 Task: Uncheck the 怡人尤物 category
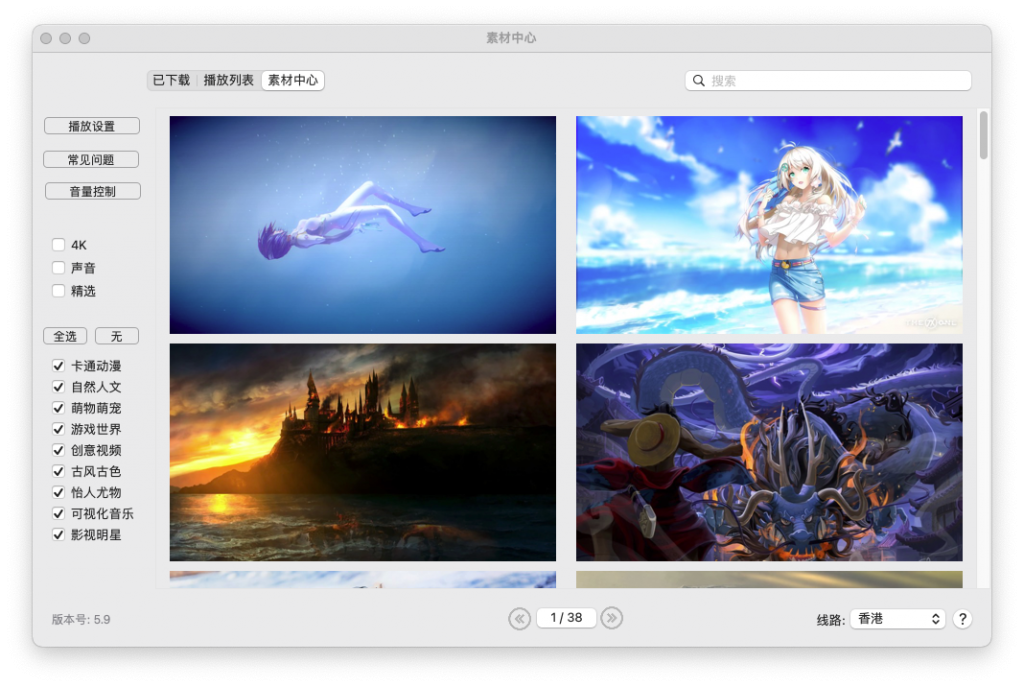(58, 492)
